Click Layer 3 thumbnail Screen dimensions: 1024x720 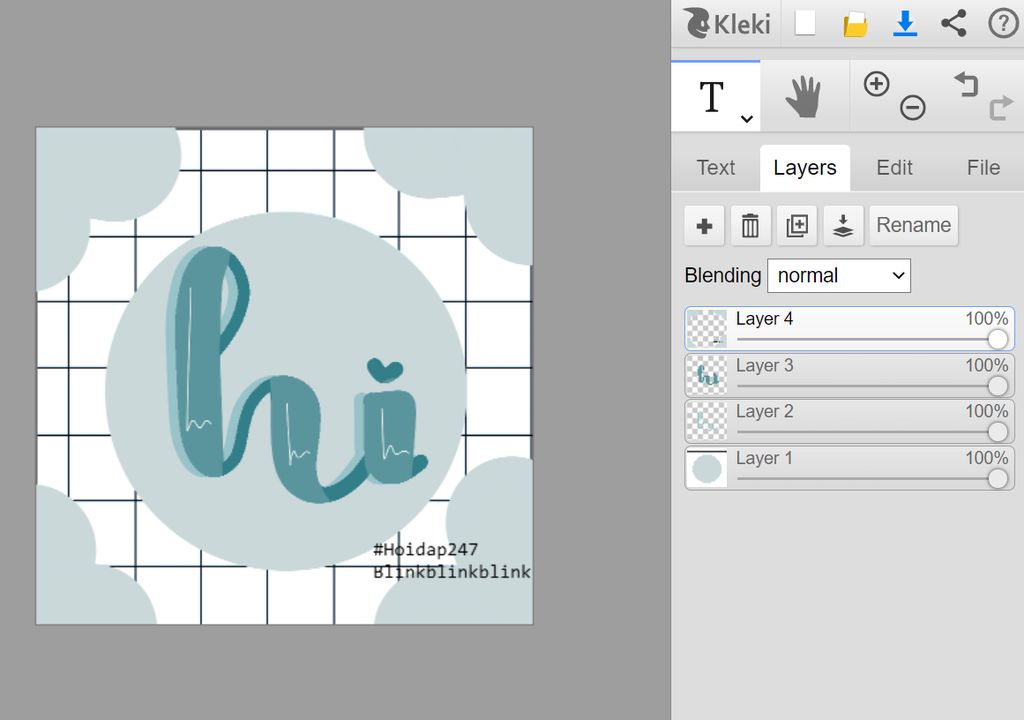[x=707, y=375]
